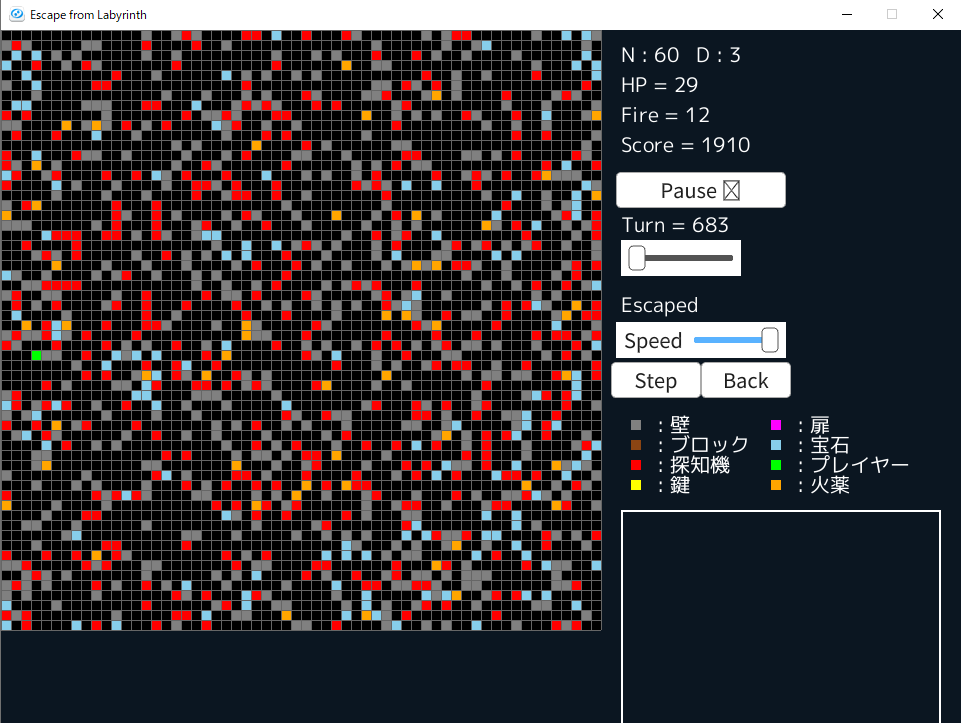Click the 'Turn = 683' label
Screen dimensions: 961x723
pyautogui.click(x=675, y=225)
